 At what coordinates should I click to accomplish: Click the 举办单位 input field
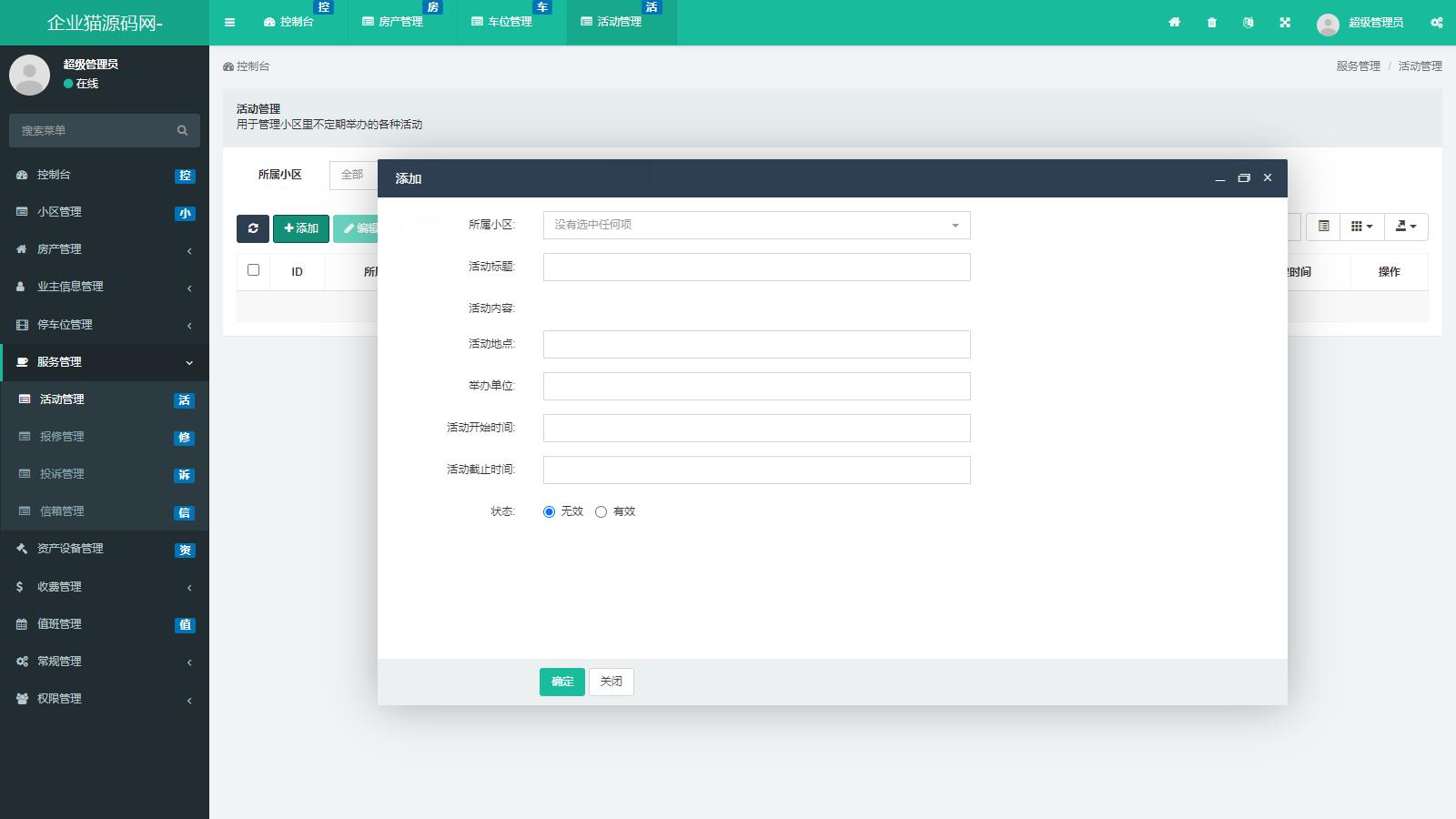pyautogui.click(x=756, y=387)
